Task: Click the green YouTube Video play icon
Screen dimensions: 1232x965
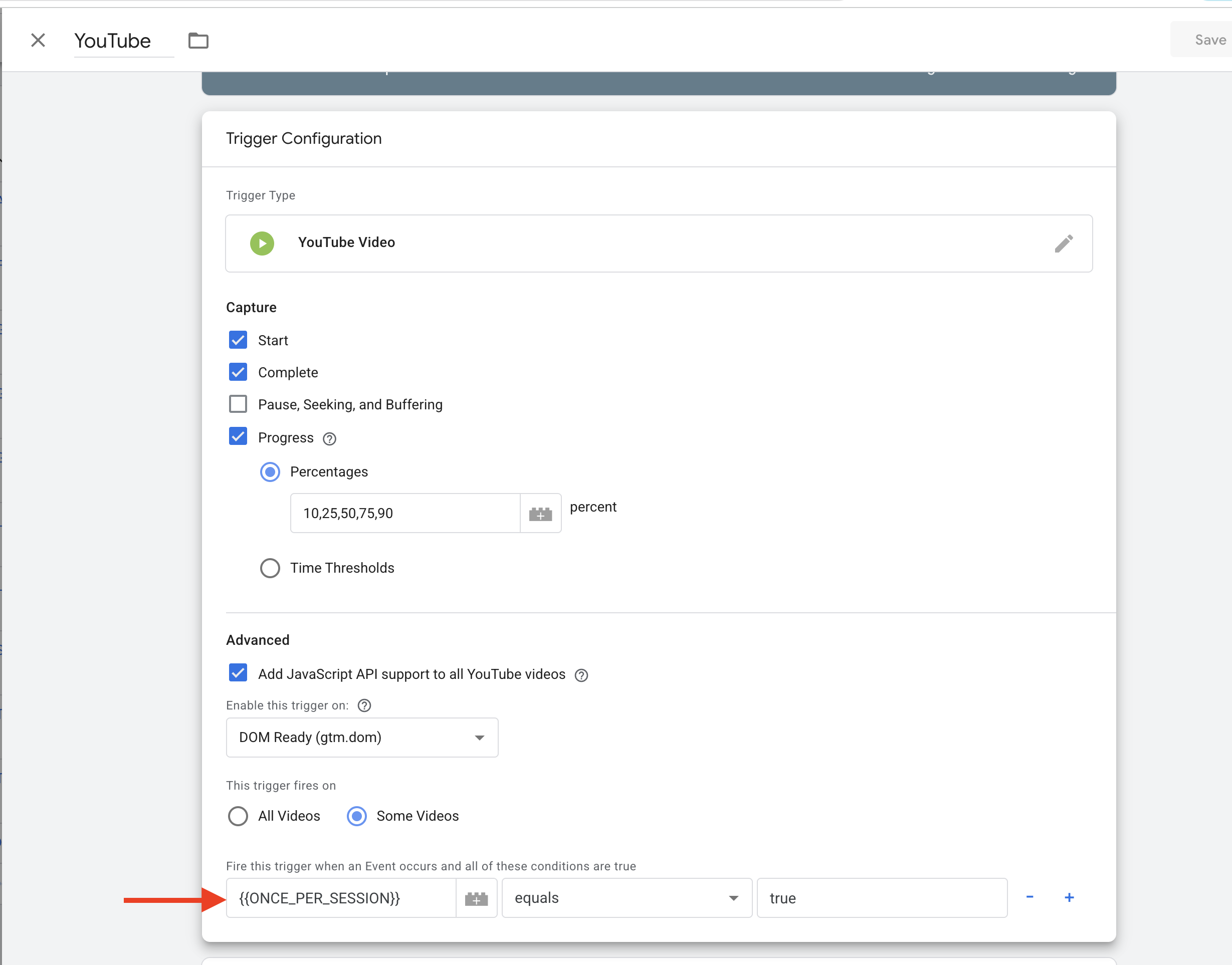Action: click(262, 244)
